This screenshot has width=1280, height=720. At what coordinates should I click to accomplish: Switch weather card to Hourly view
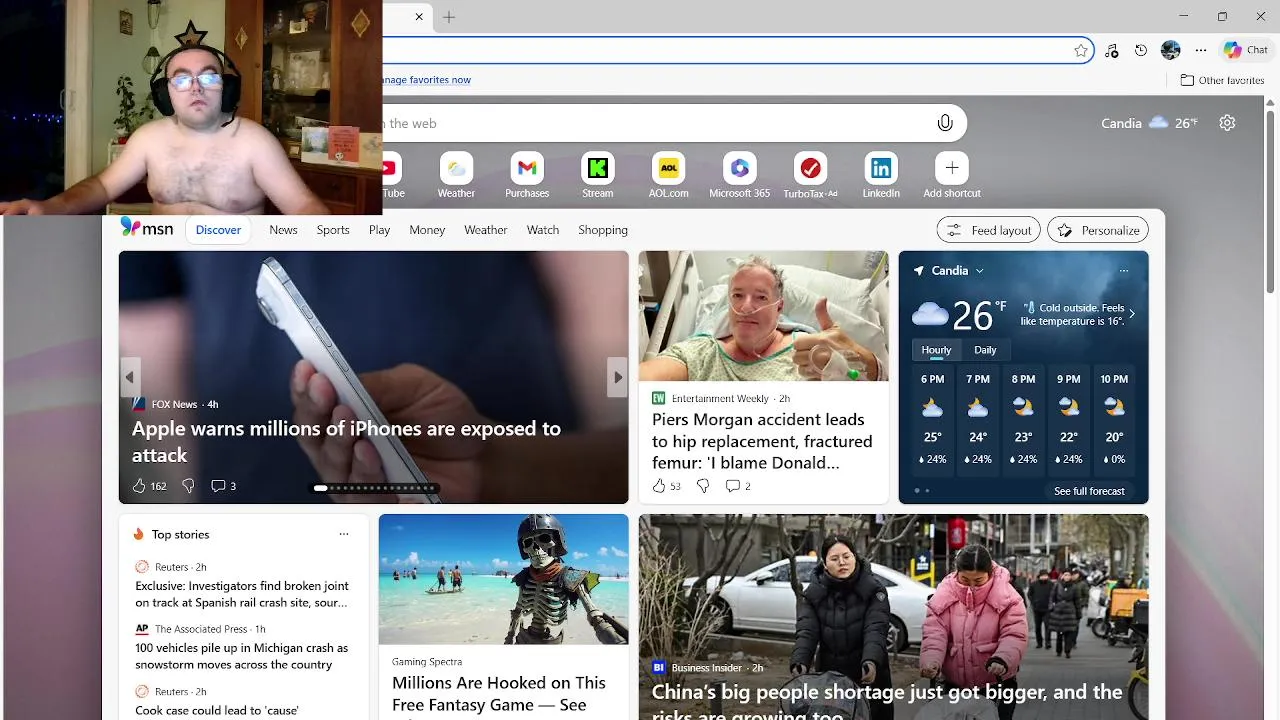936,350
